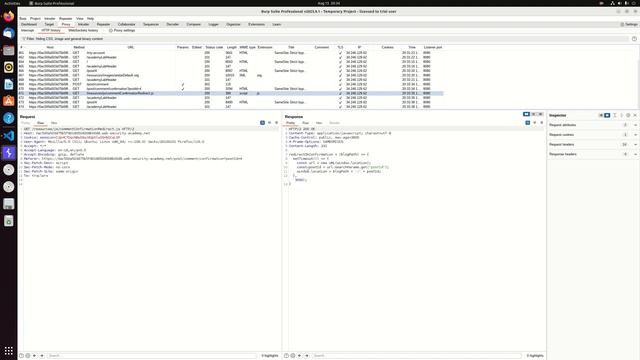Switch Response view to Raw tab

pyautogui.click(x=305, y=123)
